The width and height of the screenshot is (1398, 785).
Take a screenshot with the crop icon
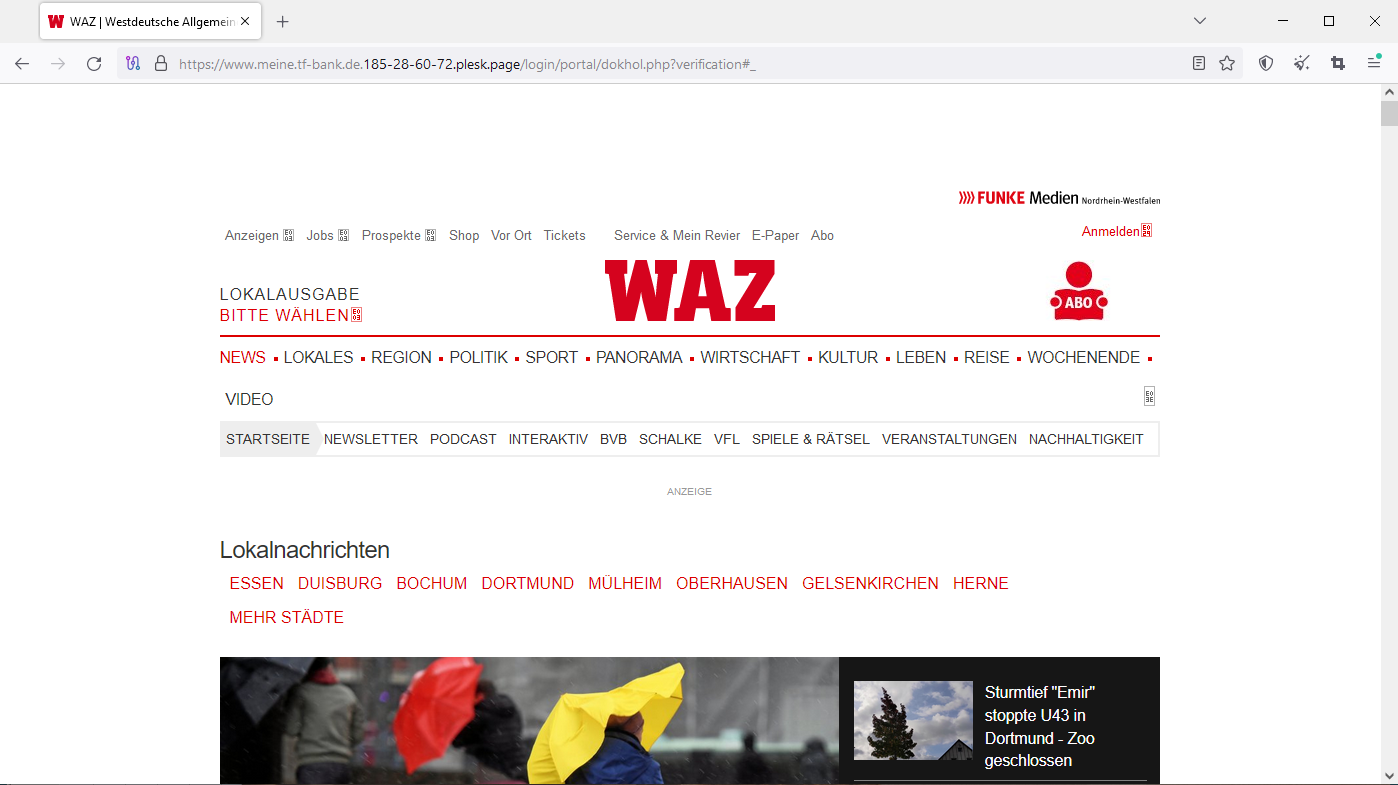click(x=1338, y=63)
